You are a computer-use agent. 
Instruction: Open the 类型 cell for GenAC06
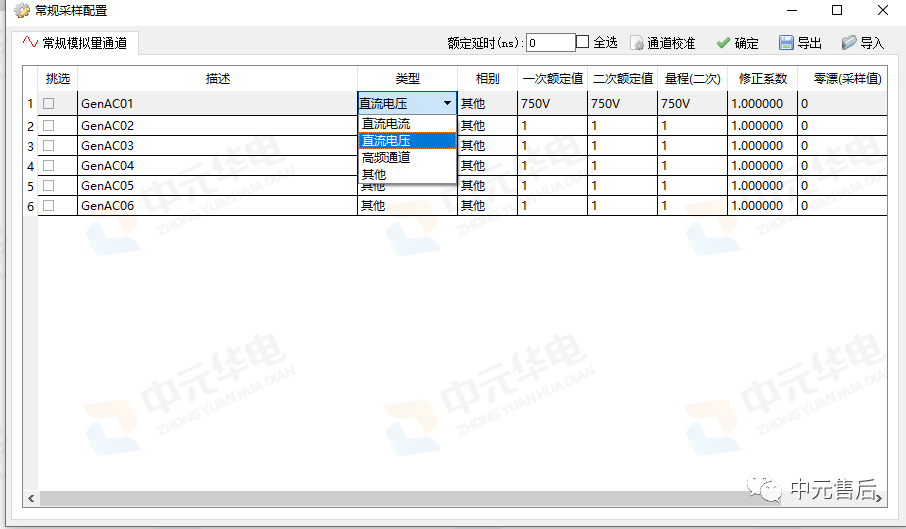coord(407,206)
